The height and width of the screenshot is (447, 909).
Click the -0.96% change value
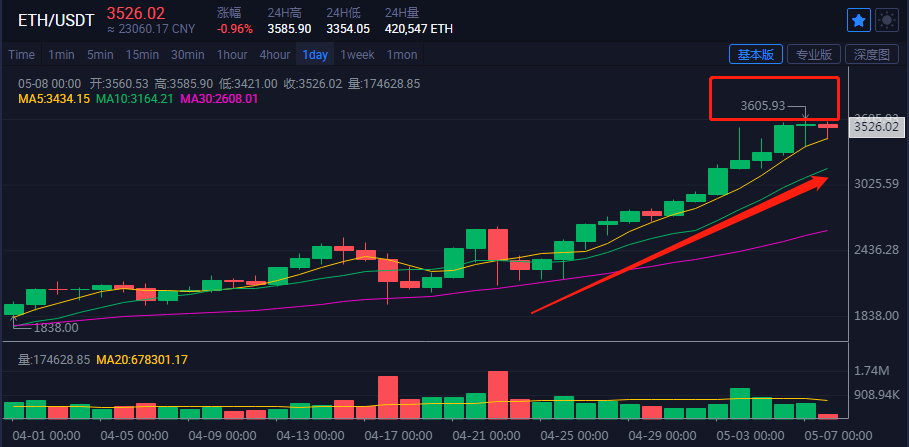[235, 28]
